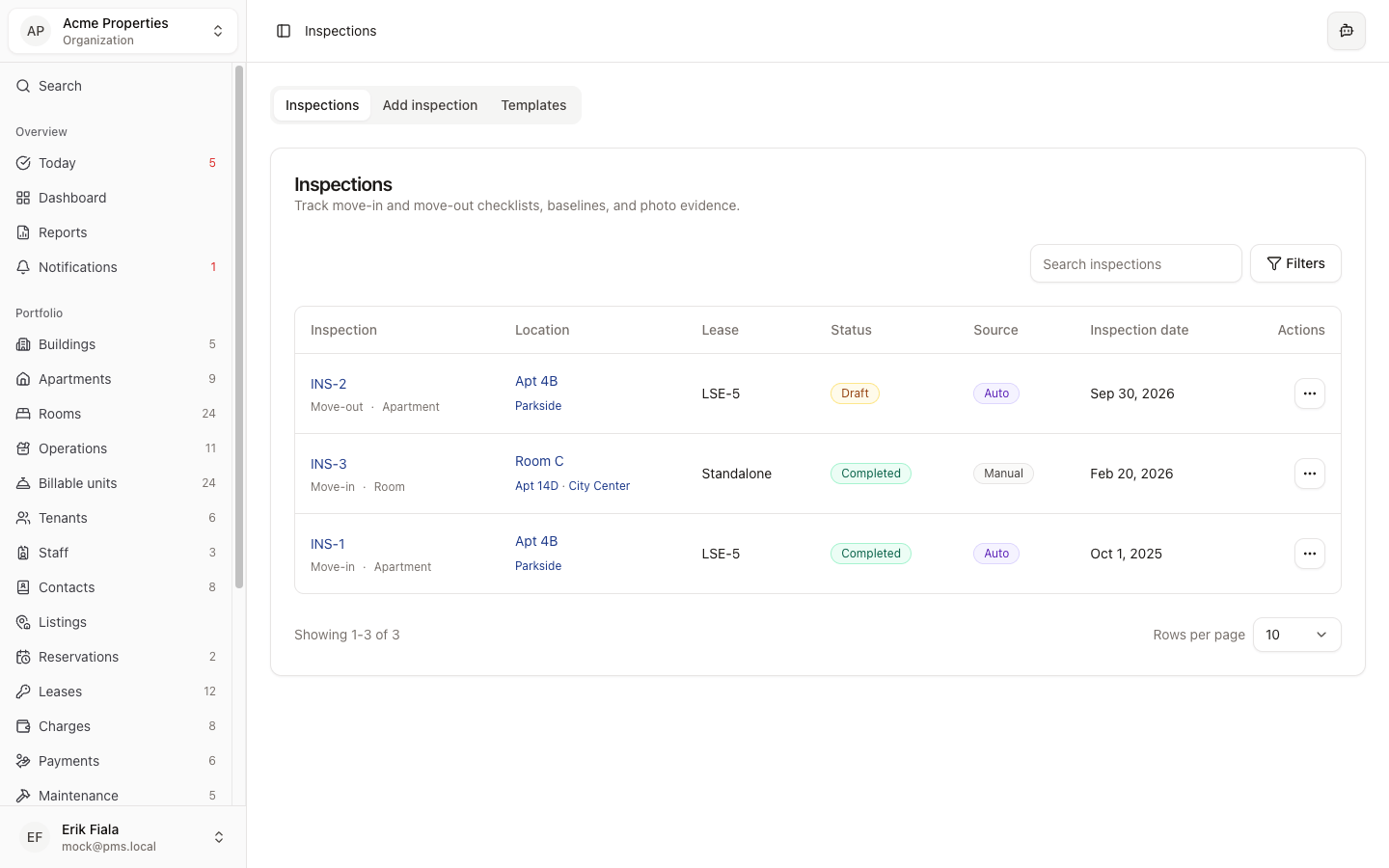
Task: Open the Rows per page dropdown
Action: [1296, 635]
